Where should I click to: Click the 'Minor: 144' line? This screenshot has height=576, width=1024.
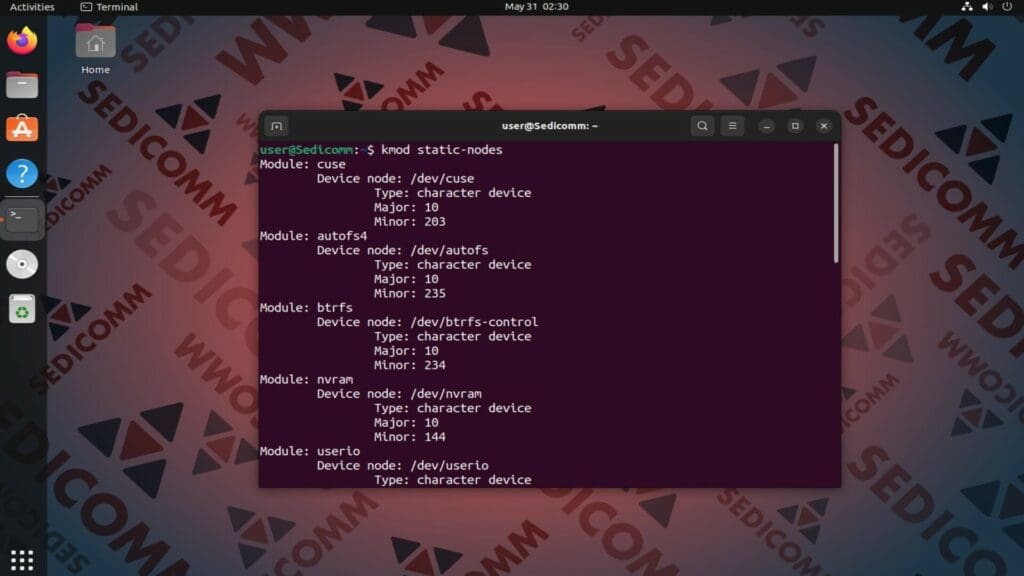[409, 437]
